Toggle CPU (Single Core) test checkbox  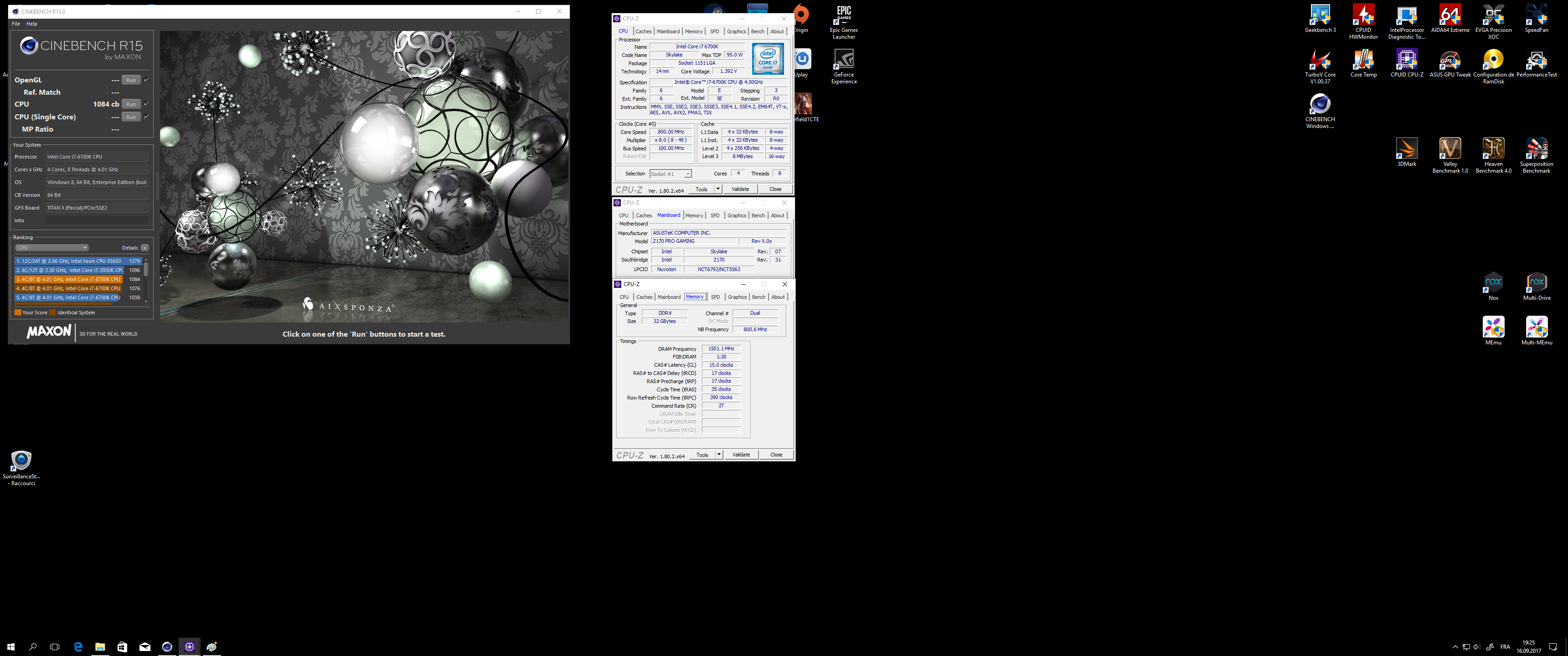click(146, 116)
